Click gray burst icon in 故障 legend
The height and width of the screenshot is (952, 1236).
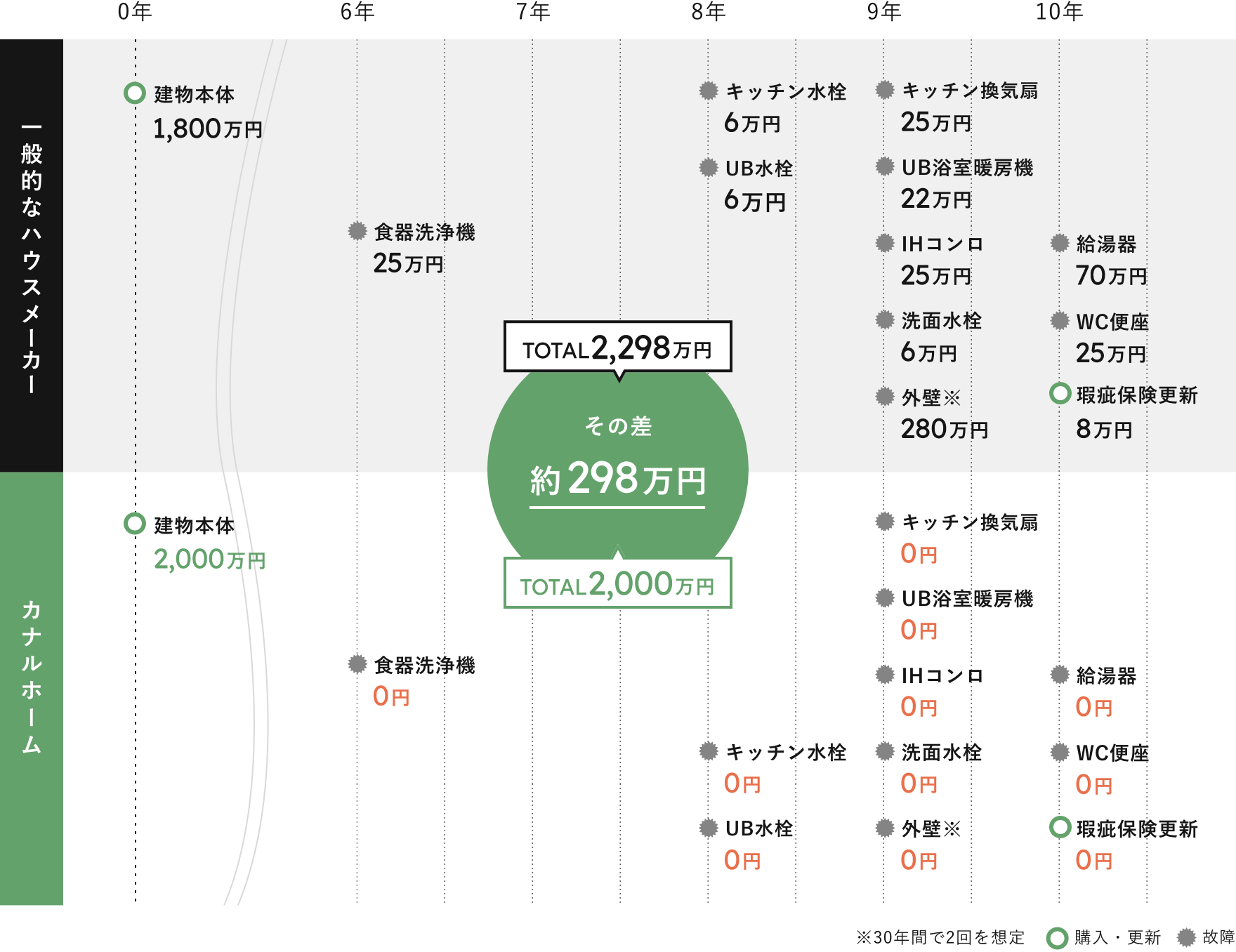(1186, 937)
